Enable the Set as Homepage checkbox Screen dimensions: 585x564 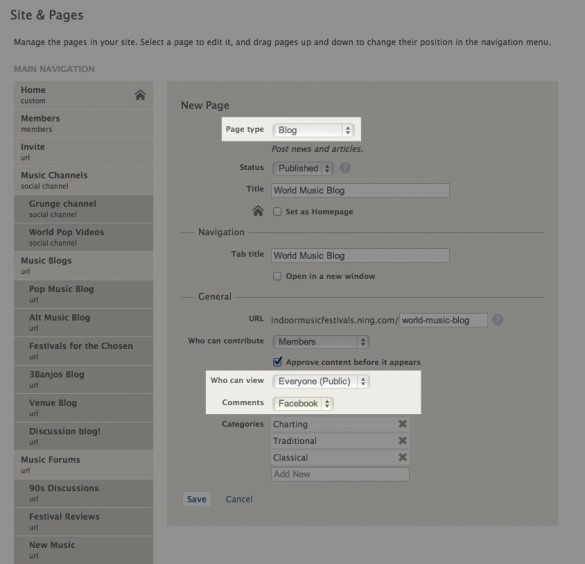pos(277,212)
